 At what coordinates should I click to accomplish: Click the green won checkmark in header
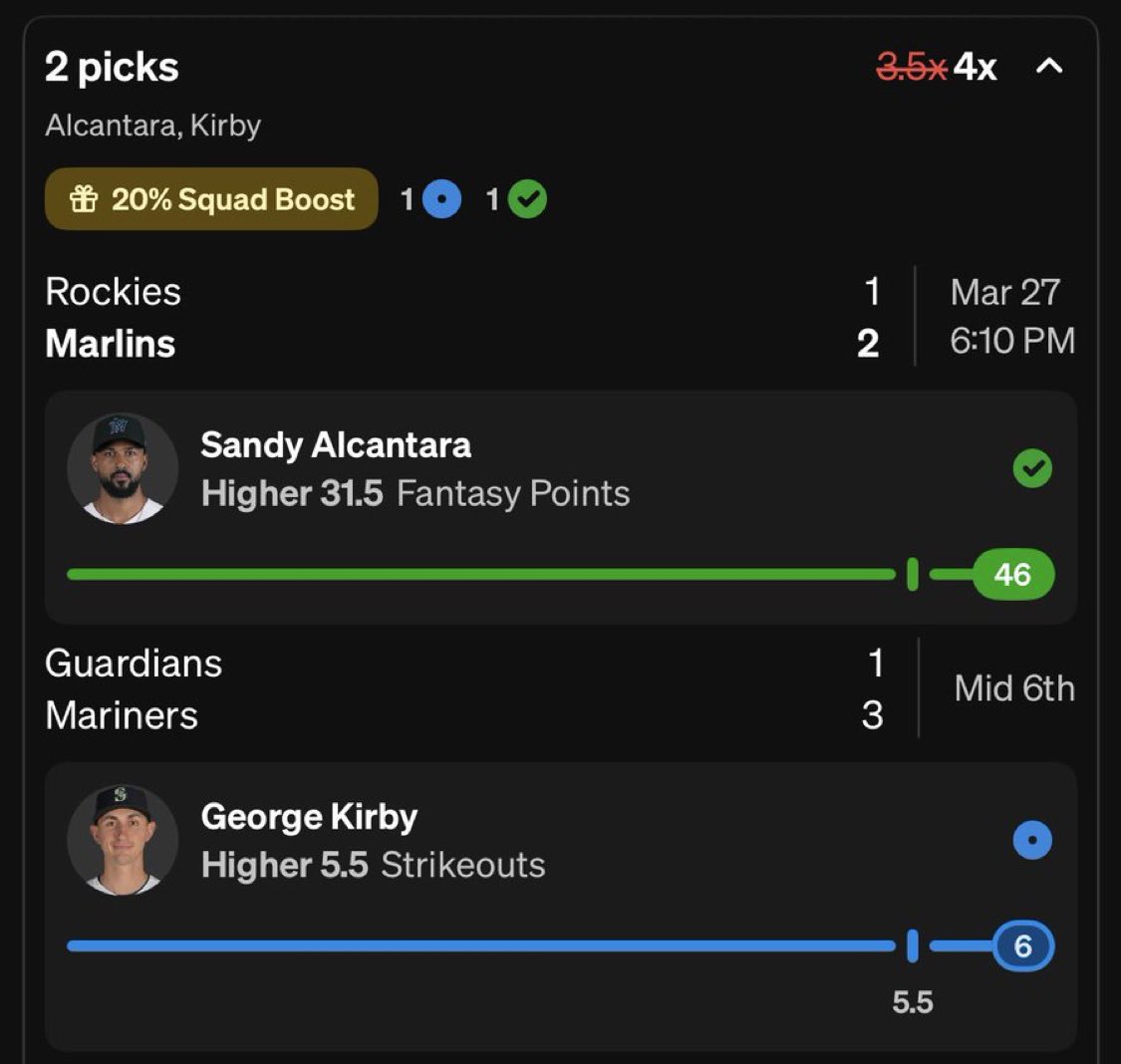(x=527, y=199)
